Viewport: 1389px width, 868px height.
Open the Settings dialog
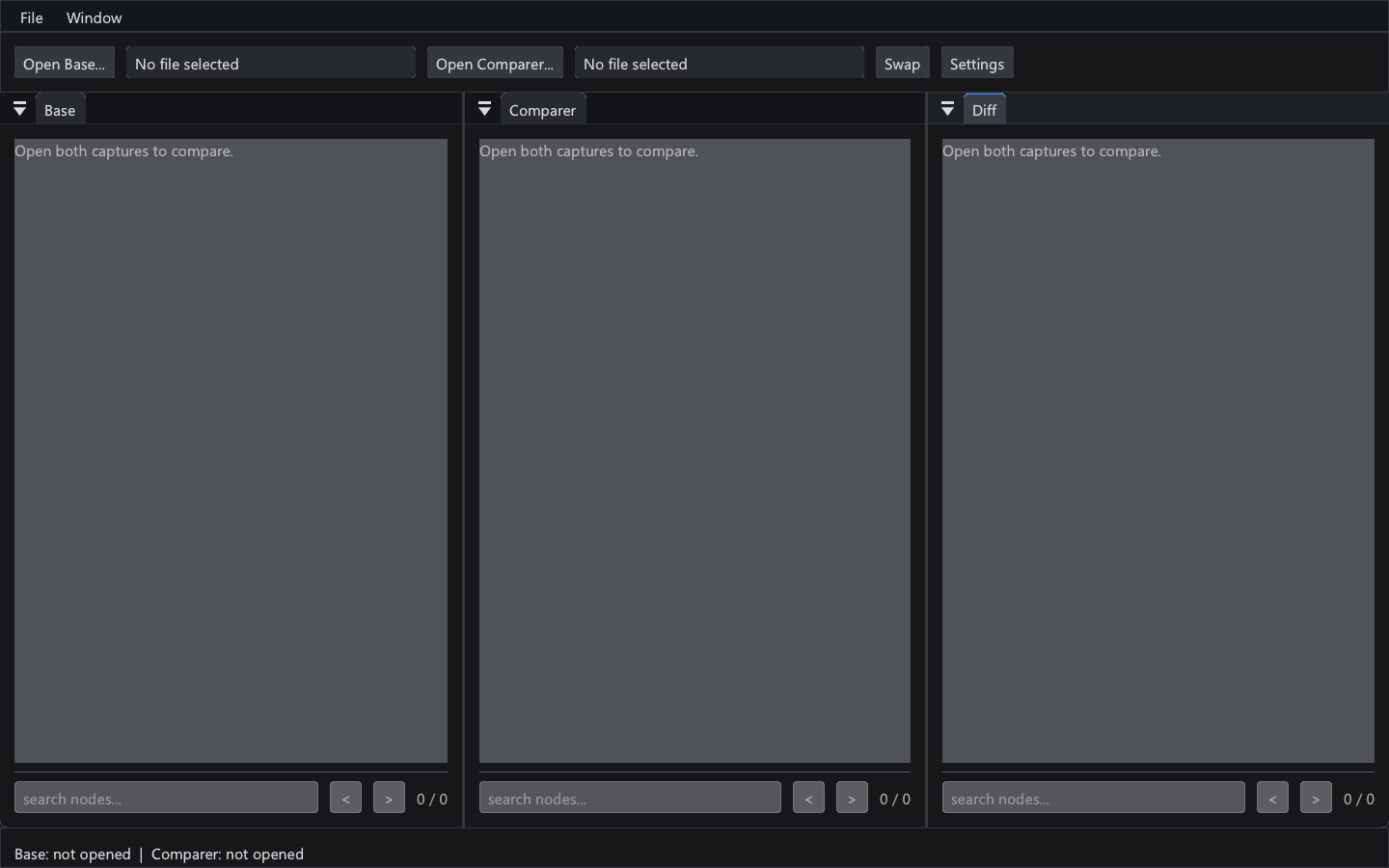[977, 64]
